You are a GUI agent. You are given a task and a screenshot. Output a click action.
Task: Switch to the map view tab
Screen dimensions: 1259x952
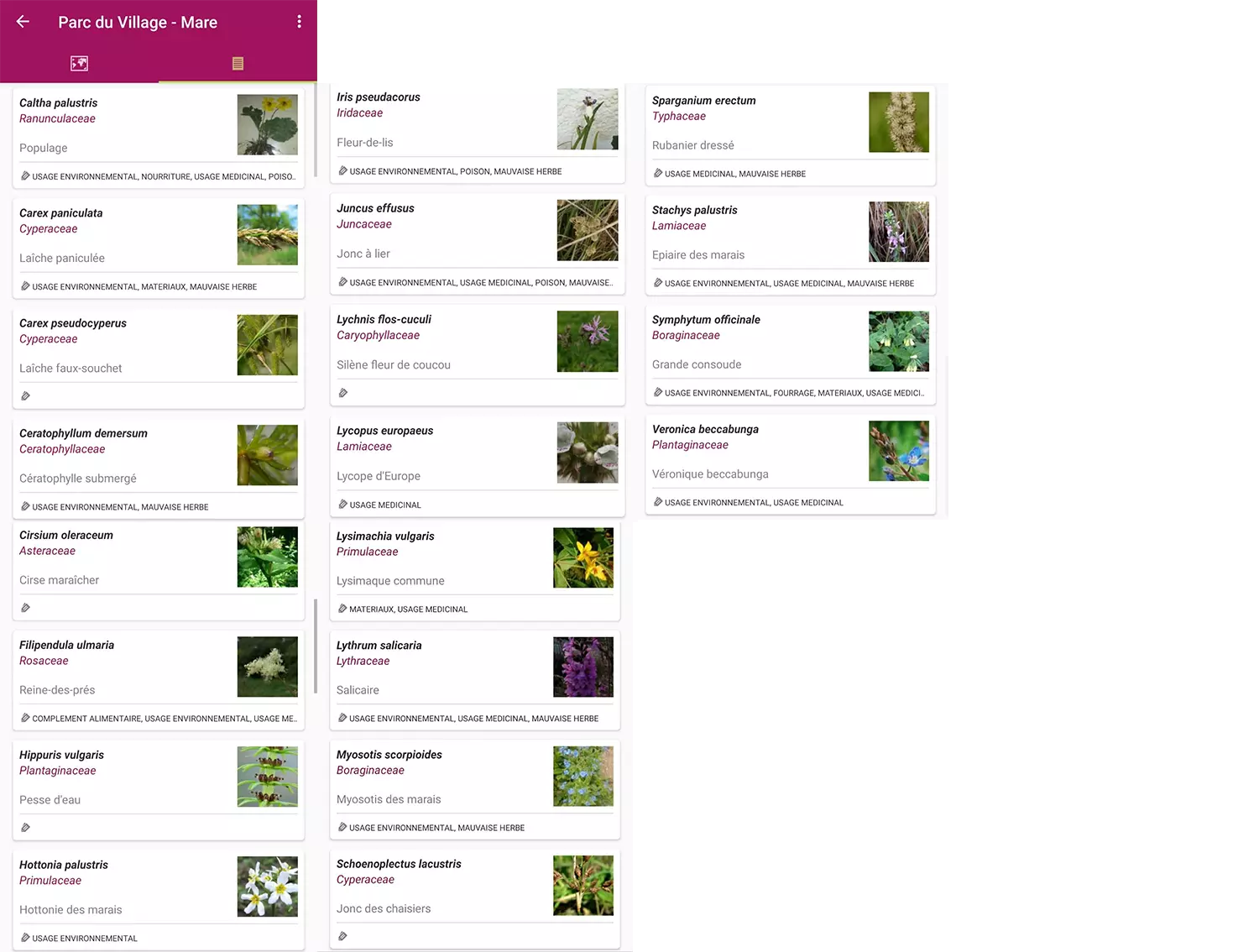[79, 63]
